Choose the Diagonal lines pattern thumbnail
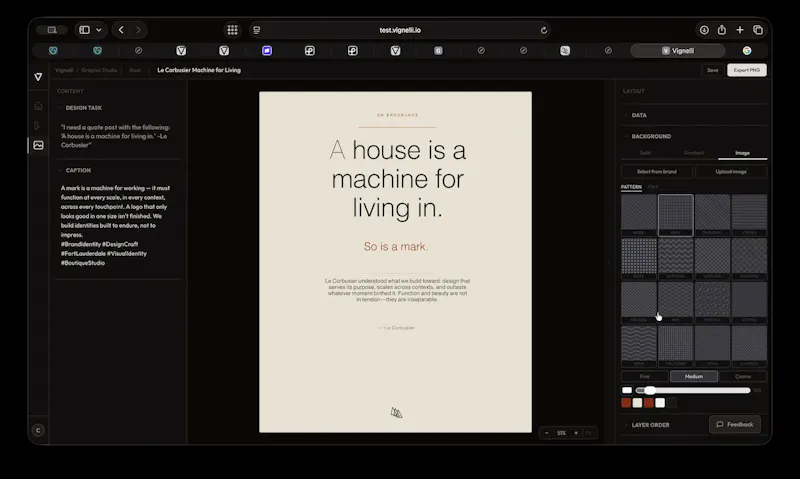 (x=712, y=215)
